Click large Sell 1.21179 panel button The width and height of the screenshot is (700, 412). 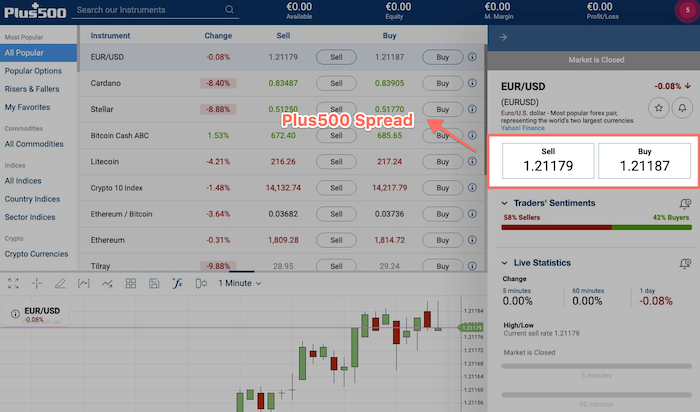tap(548, 161)
